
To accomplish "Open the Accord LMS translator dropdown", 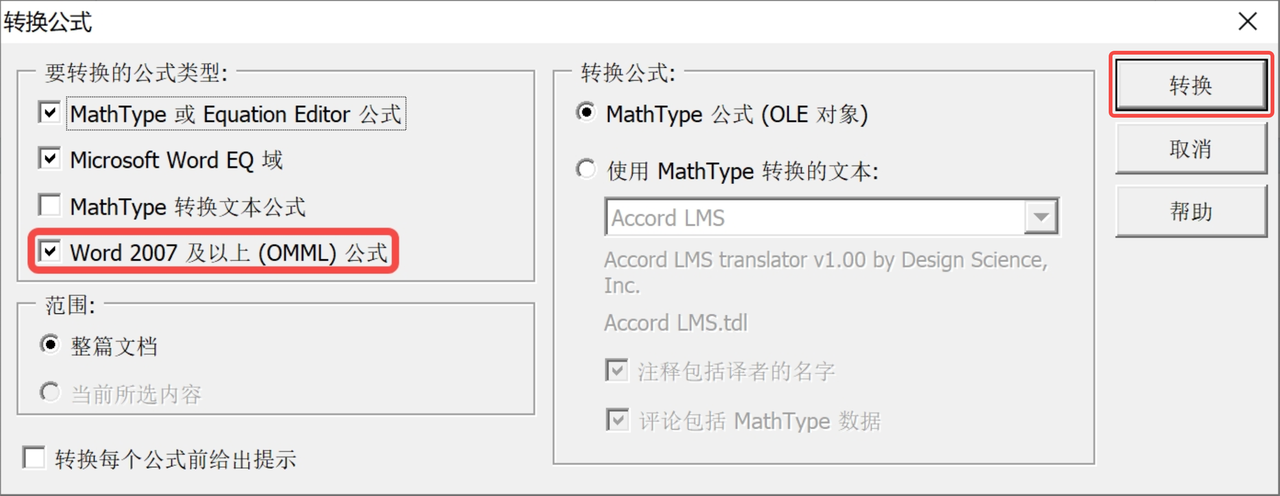I will (x=1042, y=217).
